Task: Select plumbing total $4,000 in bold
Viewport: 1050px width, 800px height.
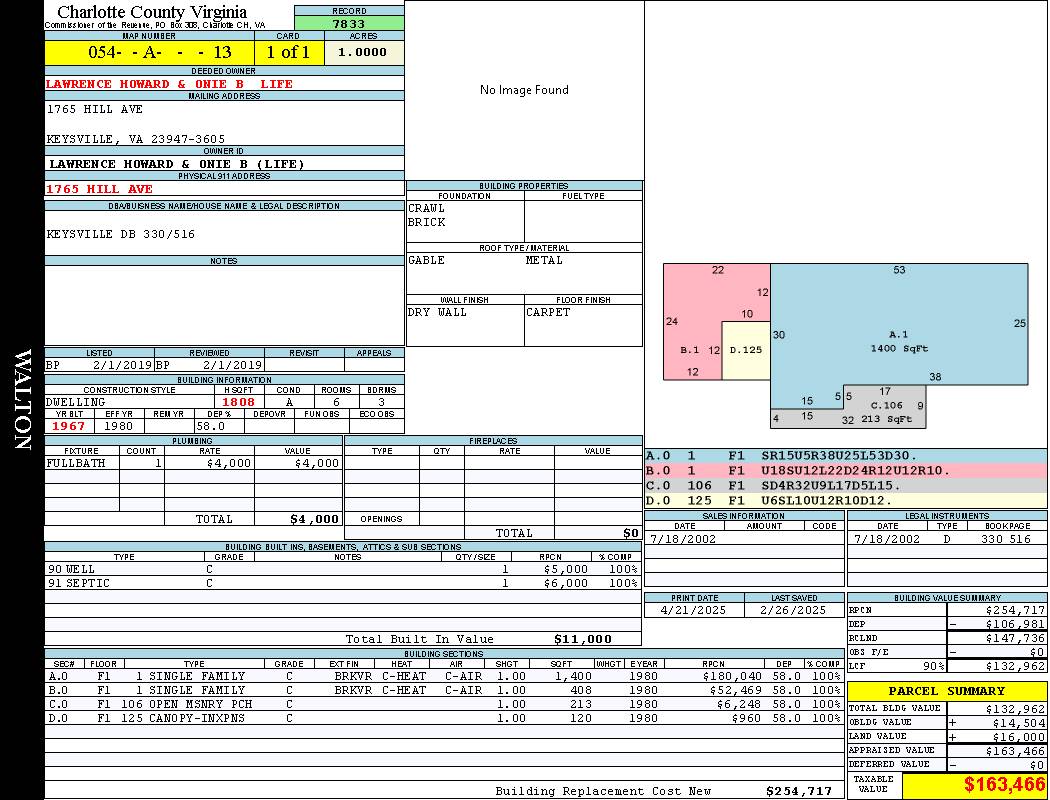Action: point(315,519)
